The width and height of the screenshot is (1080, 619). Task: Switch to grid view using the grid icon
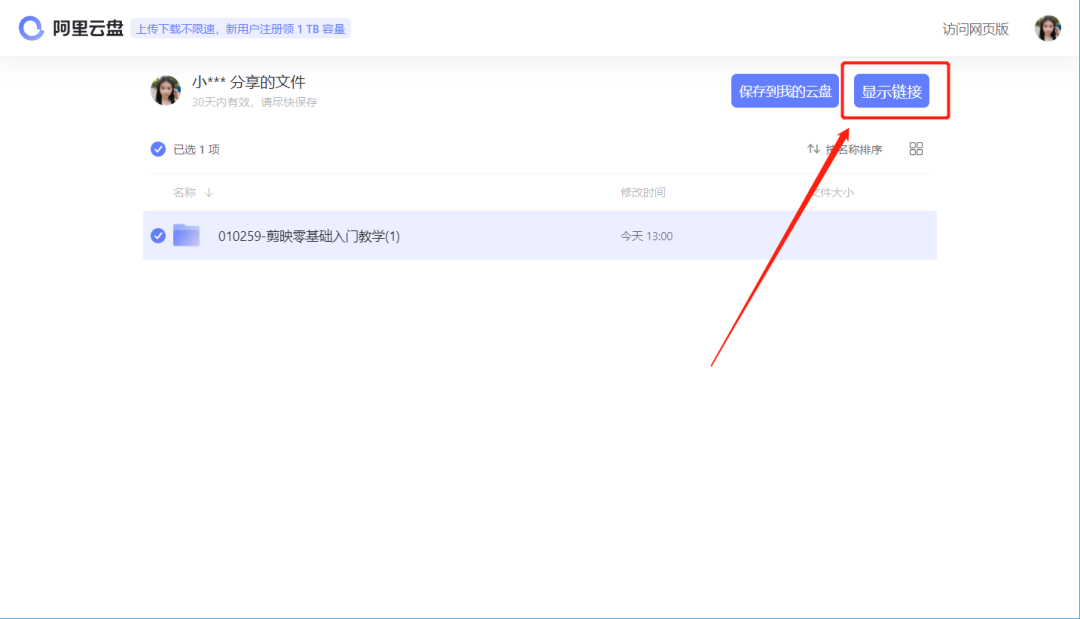(x=916, y=149)
